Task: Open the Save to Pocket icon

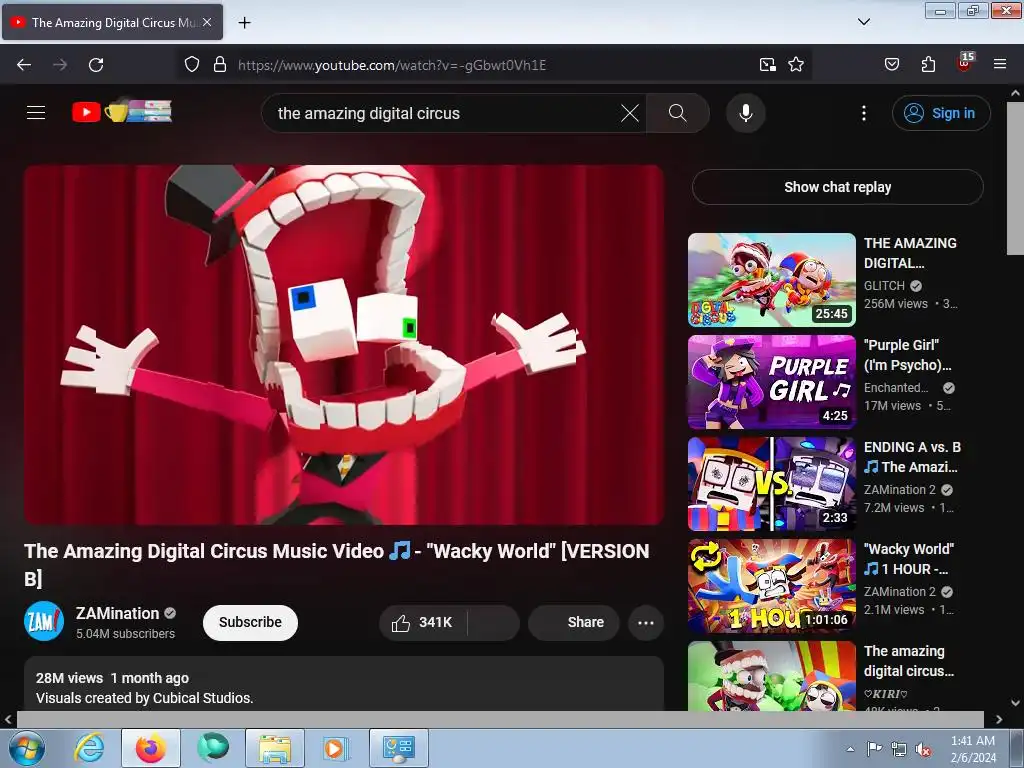Action: pos(891,65)
